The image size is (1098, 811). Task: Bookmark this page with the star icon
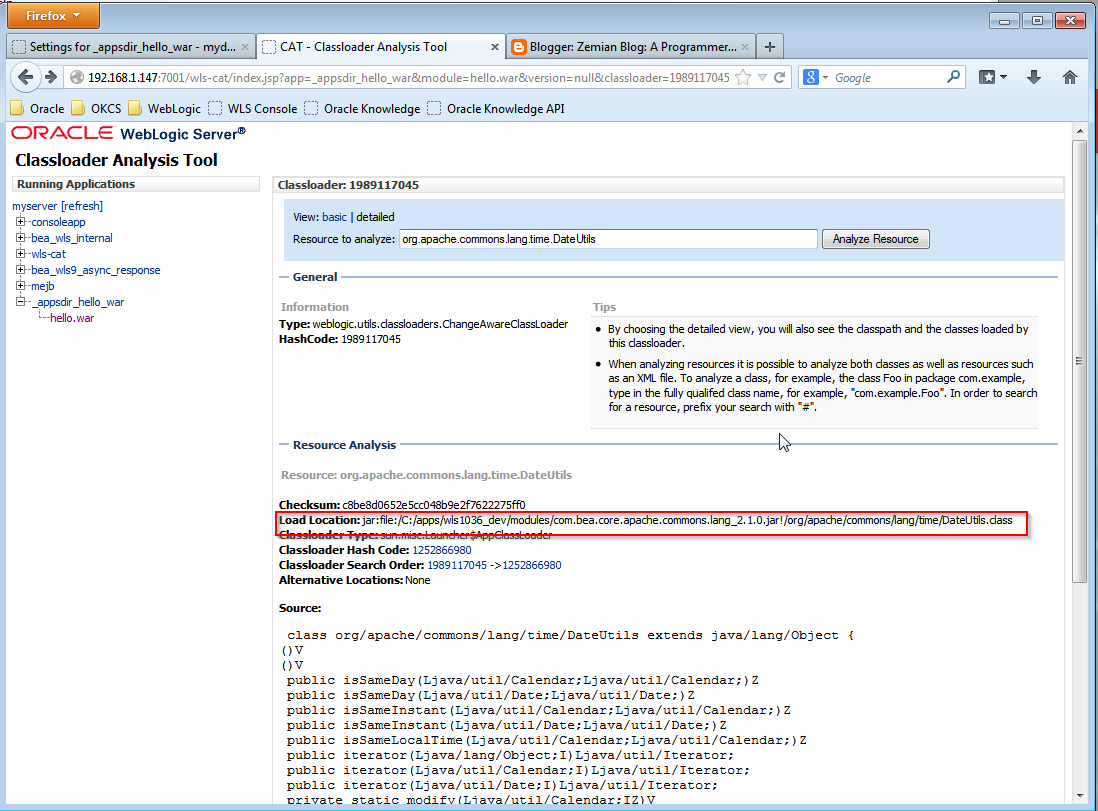pyautogui.click(x=743, y=78)
